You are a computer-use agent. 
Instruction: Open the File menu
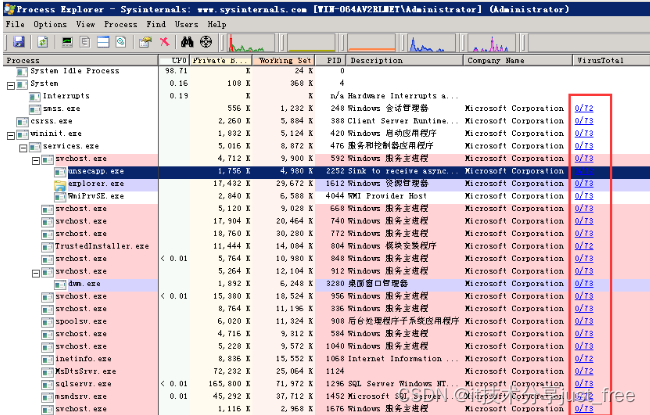pyautogui.click(x=15, y=24)
